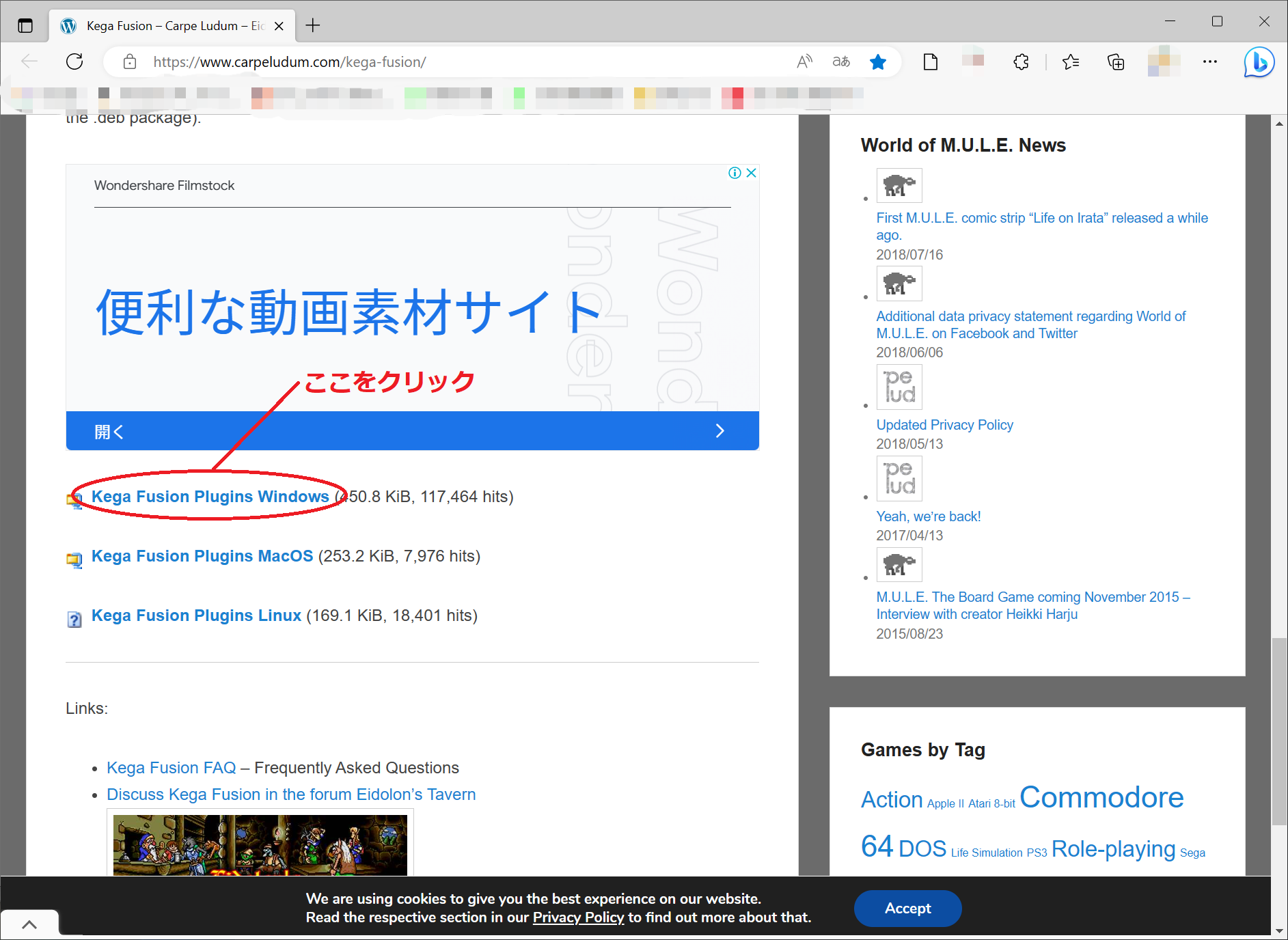Open the Favorites list icon
Image resolution: width=1288 pixels, height=940 pixels.
point(1071,62)
